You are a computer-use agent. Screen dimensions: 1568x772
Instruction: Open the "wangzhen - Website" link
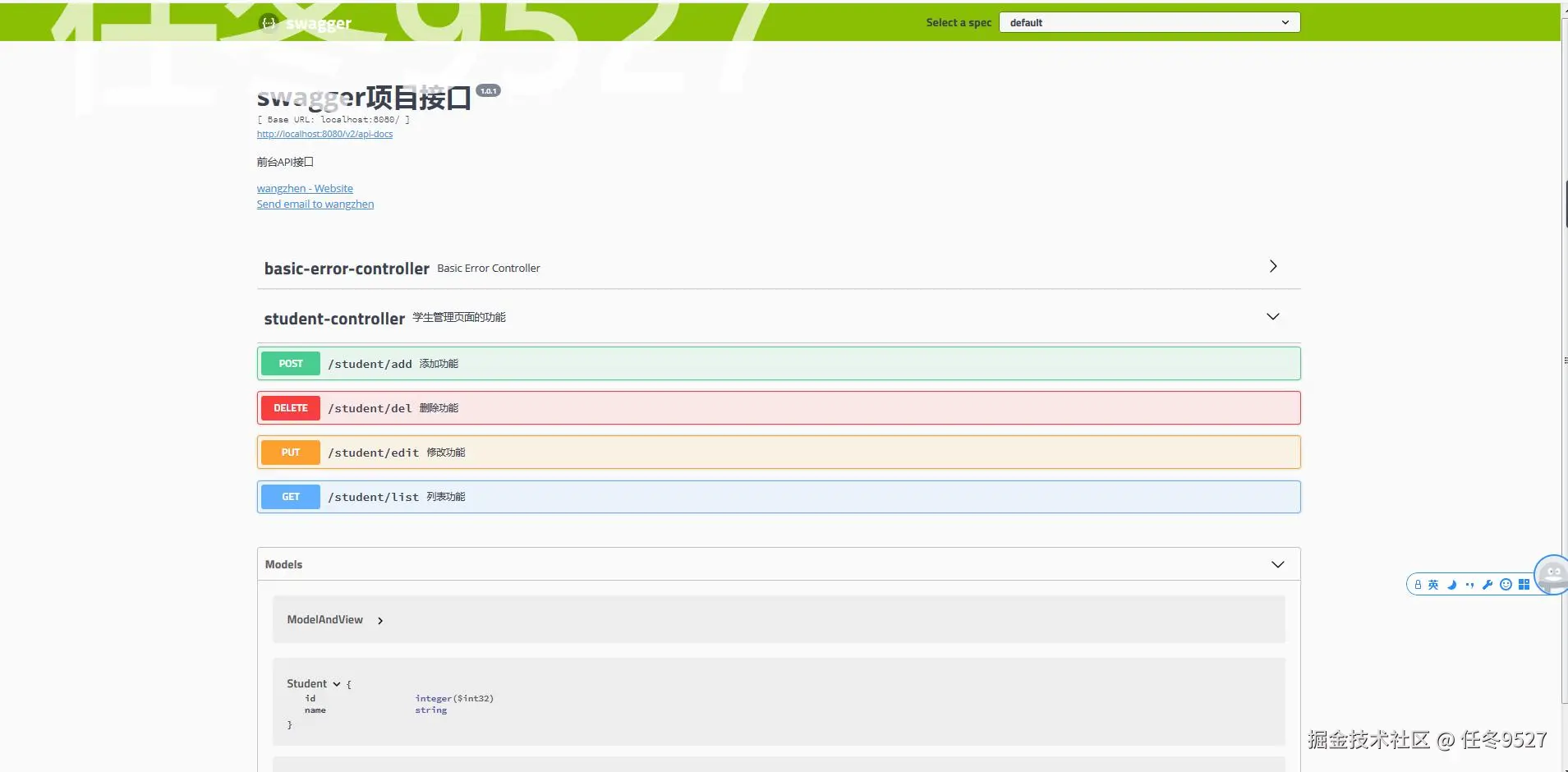tap(305, 189)
